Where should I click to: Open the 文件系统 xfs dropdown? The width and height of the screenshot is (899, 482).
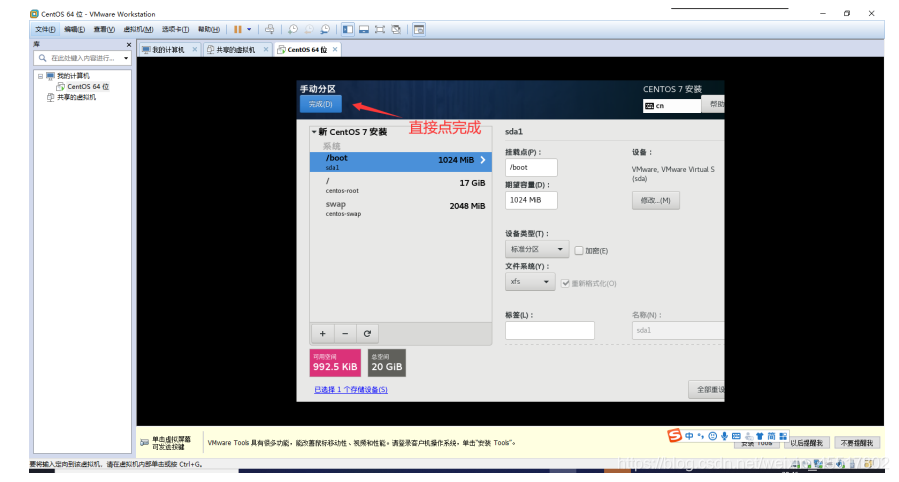coord(530,282)
